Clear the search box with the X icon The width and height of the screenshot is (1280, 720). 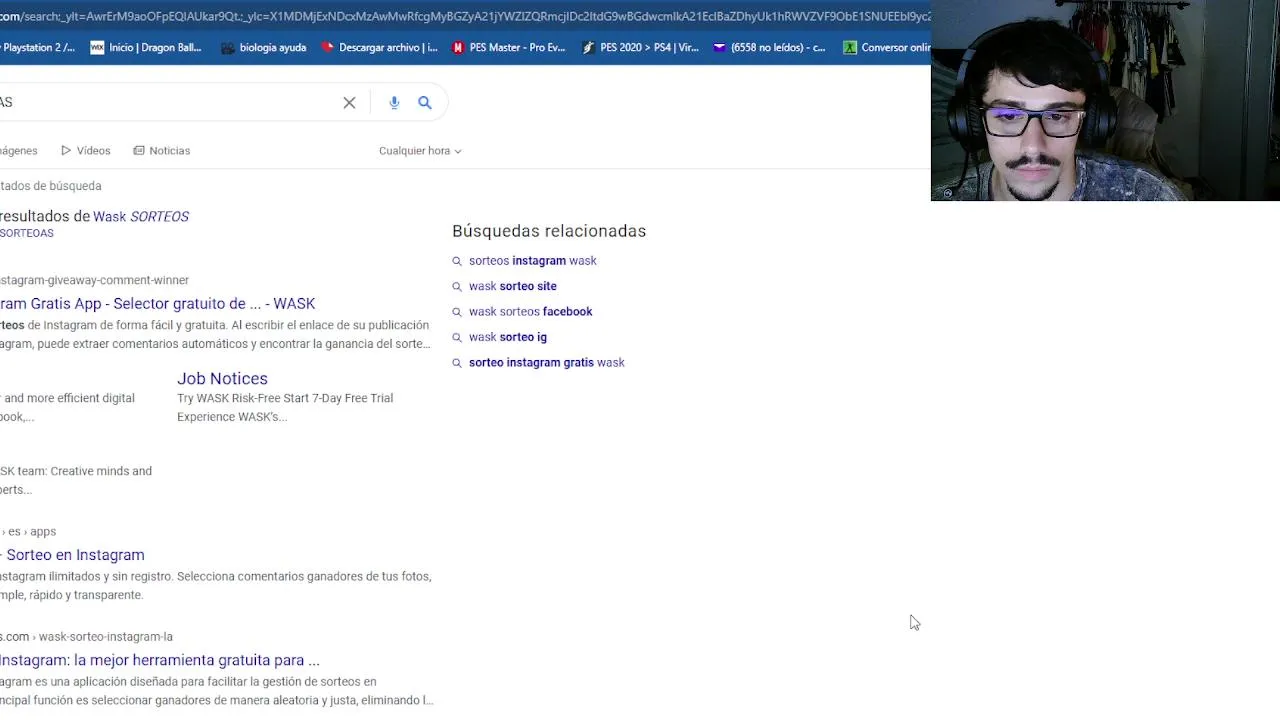click(349, 103)
